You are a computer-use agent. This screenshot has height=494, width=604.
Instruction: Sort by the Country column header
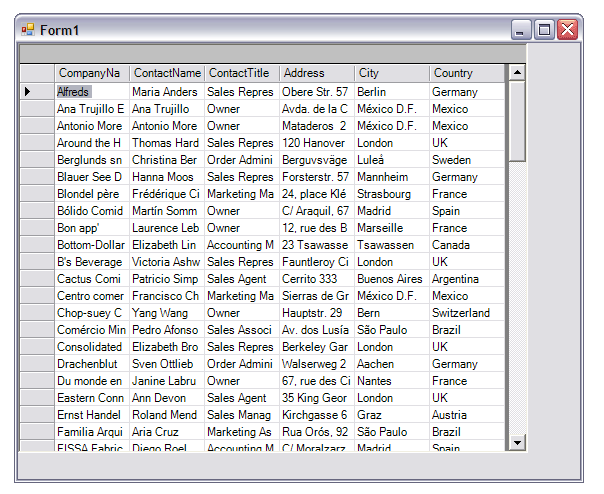[x=466, y=73]
